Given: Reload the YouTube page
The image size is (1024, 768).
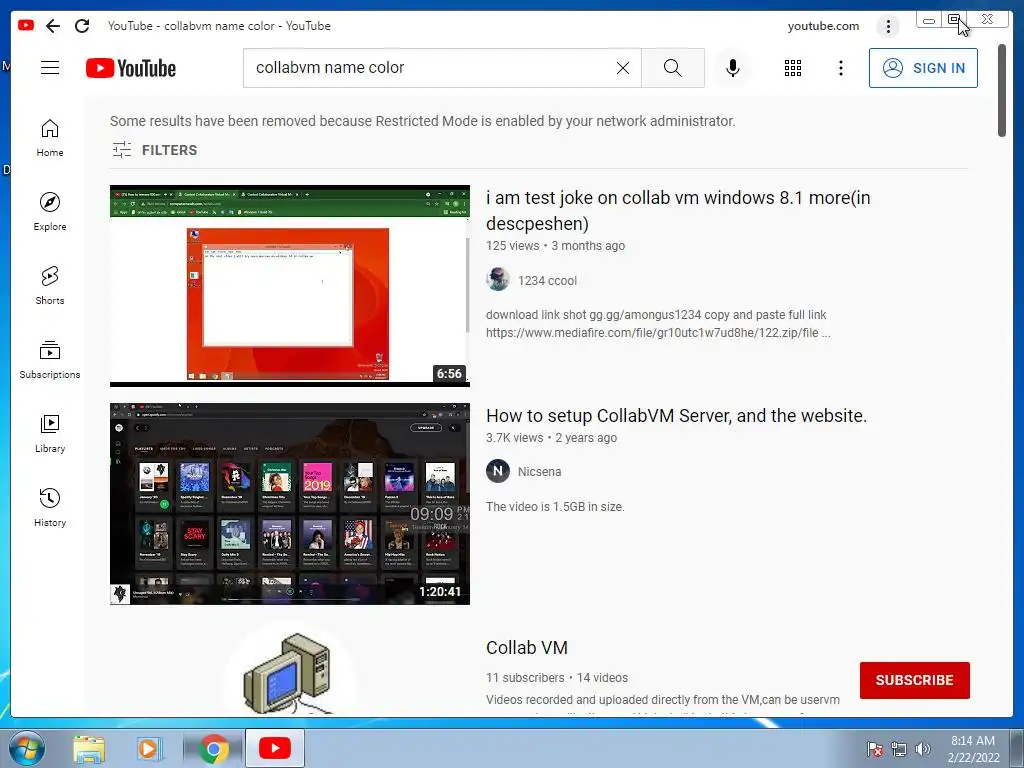Looking at the screenshot, I should tap(82, 26).
